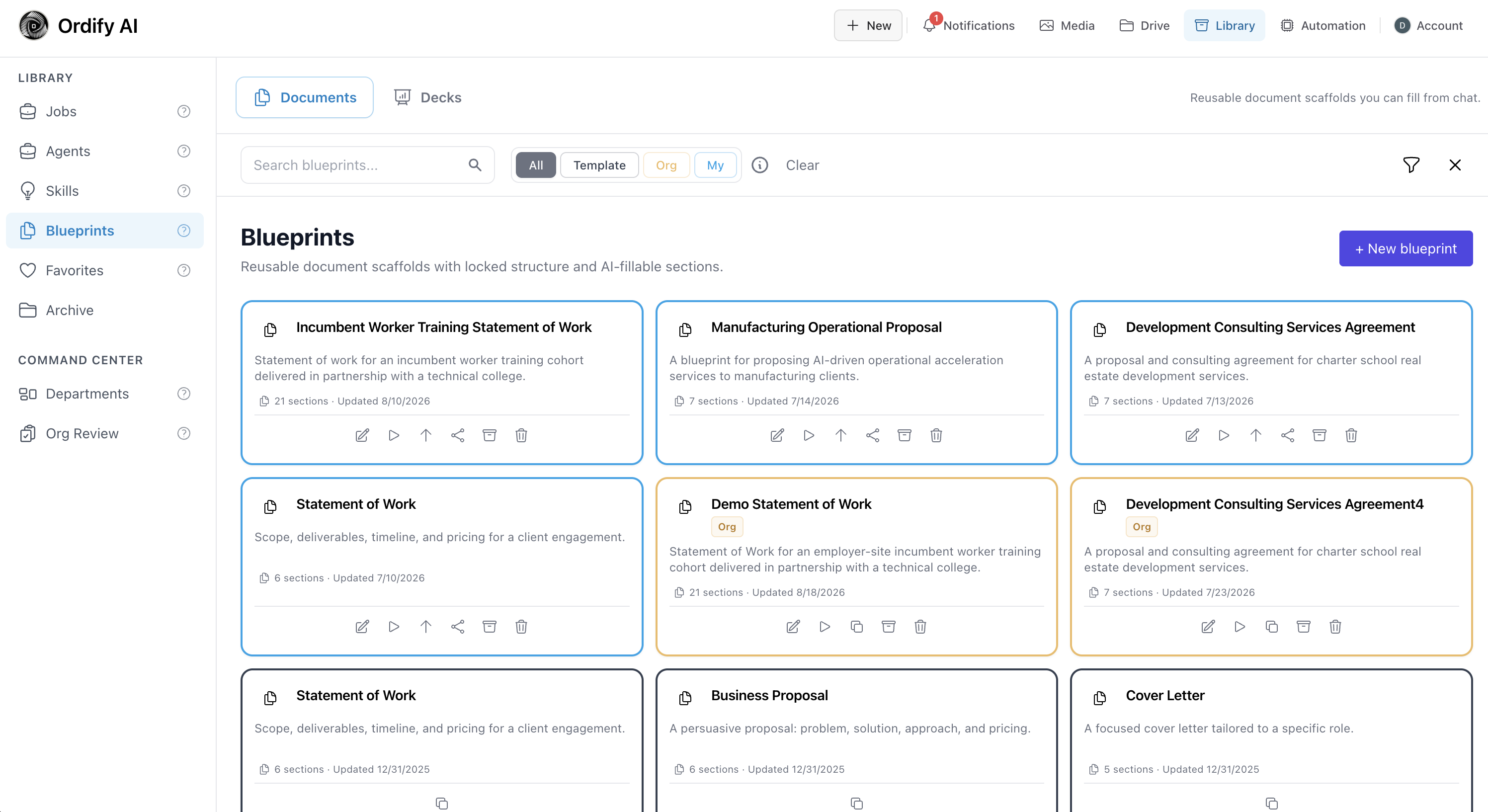Select the All filter chip
The width and height of the screenshot is (1488, 812).
click(x=535, y=165)
